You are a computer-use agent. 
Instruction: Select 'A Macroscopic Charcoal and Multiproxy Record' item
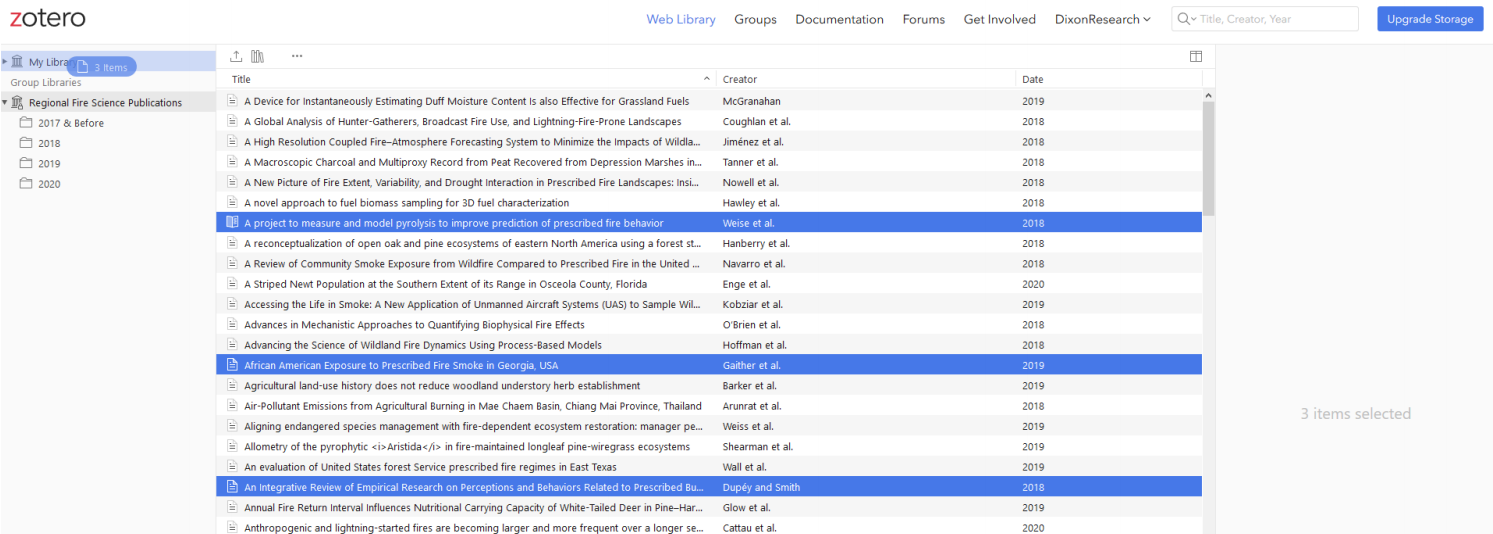[709, 162]
